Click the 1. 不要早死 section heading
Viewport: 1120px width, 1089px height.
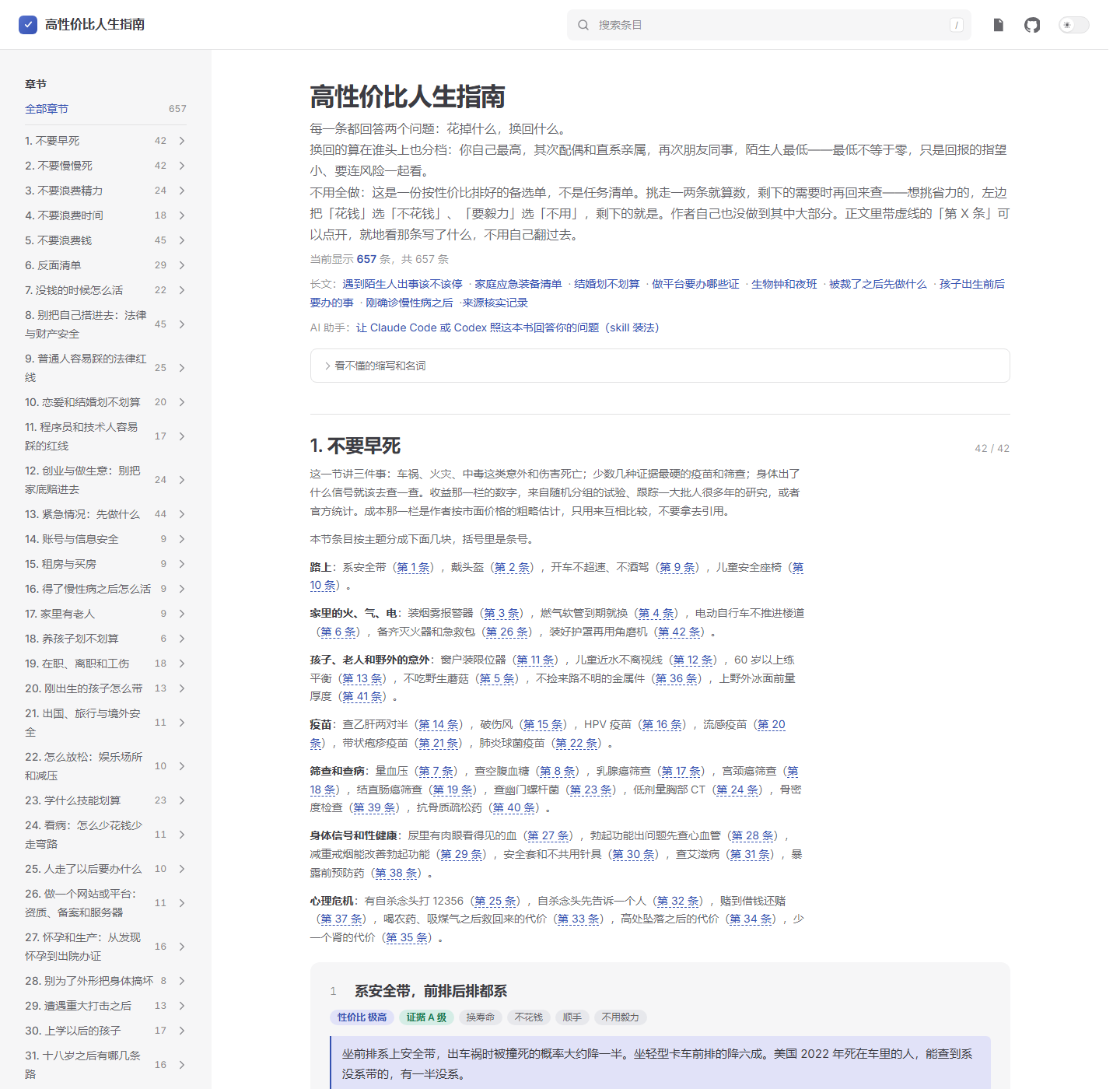point(355,446)
